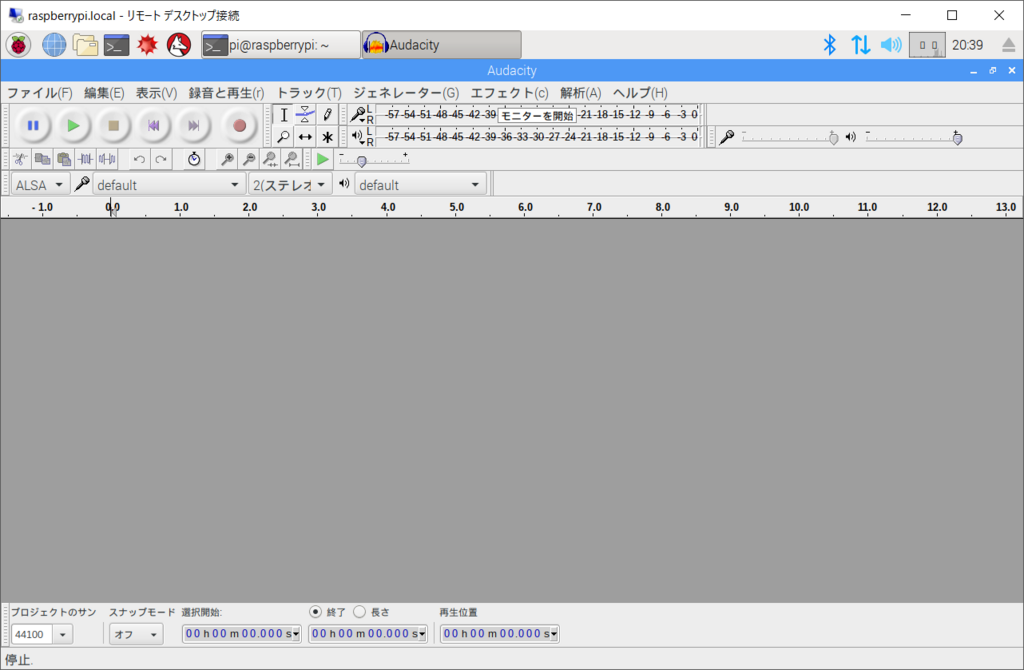Open the Raspberry Pi start menu
1024x670 pixels.
19,45
